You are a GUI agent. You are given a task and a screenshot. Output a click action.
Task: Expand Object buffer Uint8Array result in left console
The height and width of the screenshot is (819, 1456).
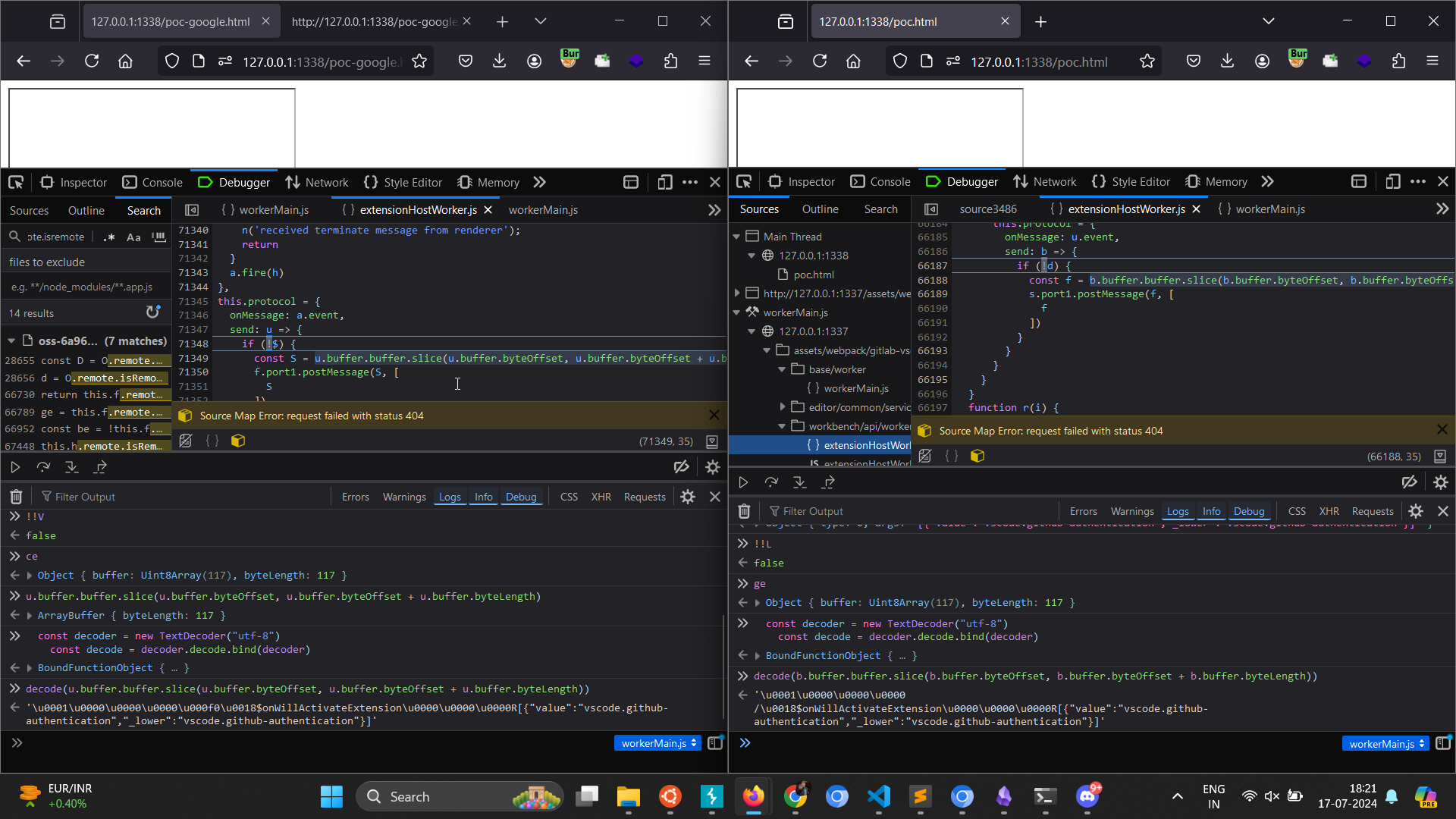(30, 576)
